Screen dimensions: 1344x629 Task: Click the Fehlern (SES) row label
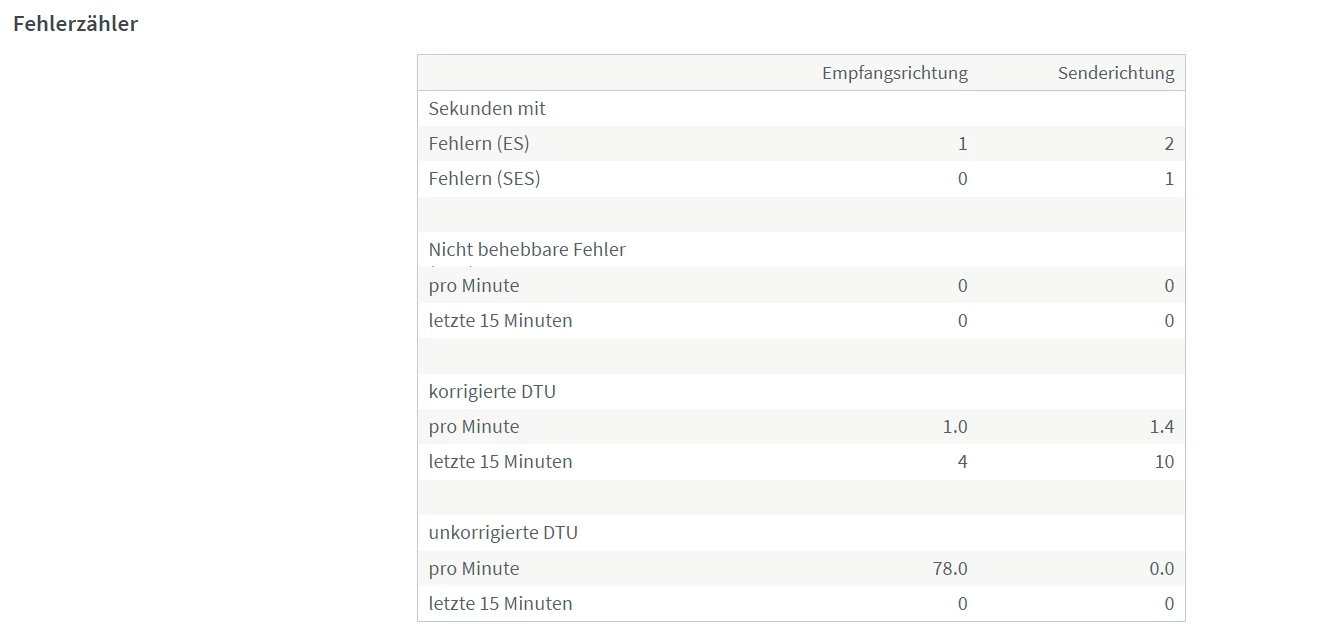[484, 179]
